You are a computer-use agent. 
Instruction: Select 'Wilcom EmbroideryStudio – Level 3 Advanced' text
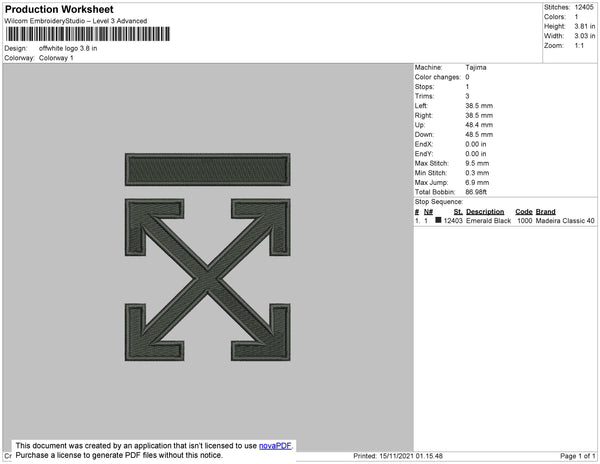(x=76, y=21)
